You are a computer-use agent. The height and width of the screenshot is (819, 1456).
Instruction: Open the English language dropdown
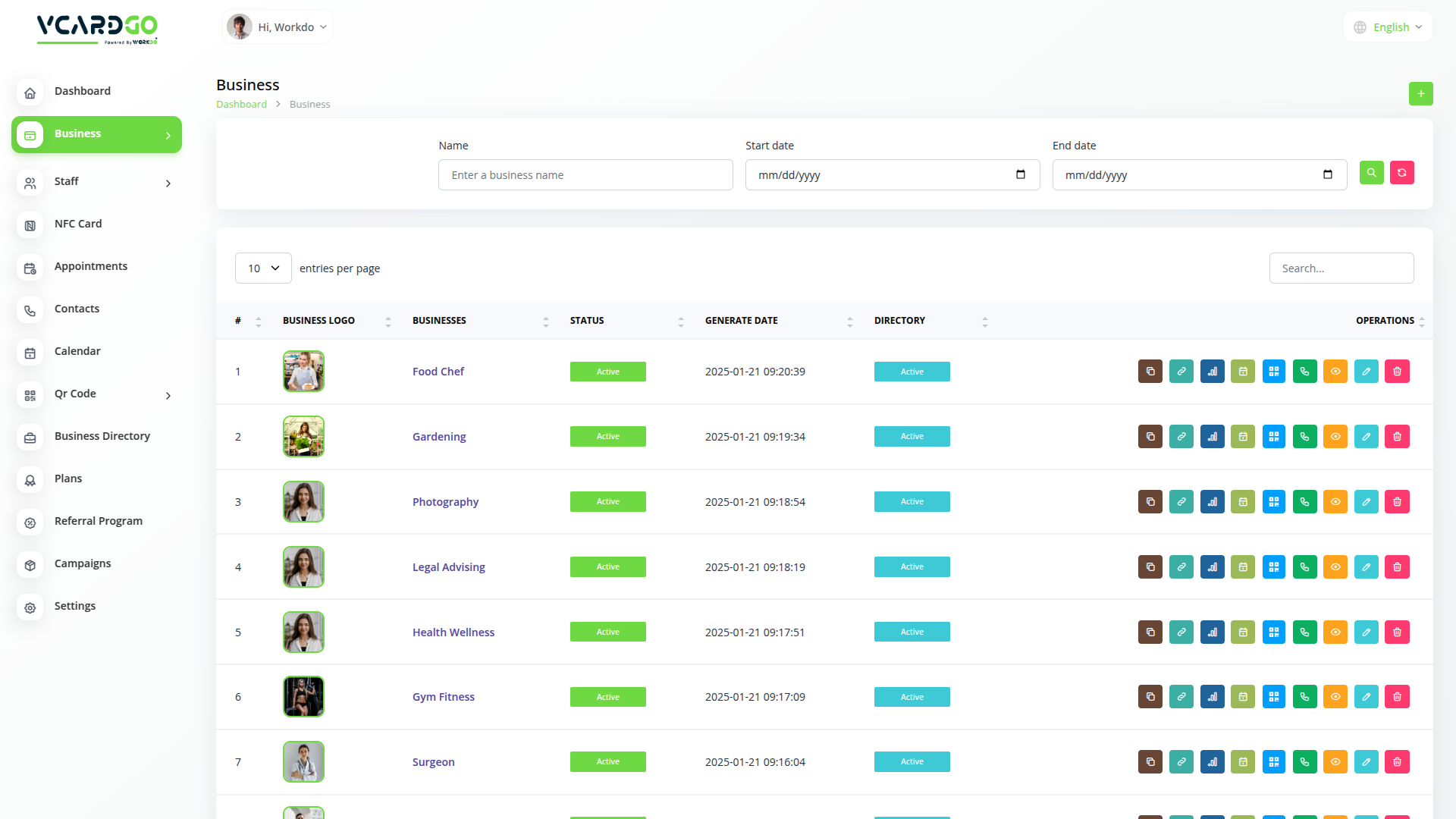coord(1389,27)
